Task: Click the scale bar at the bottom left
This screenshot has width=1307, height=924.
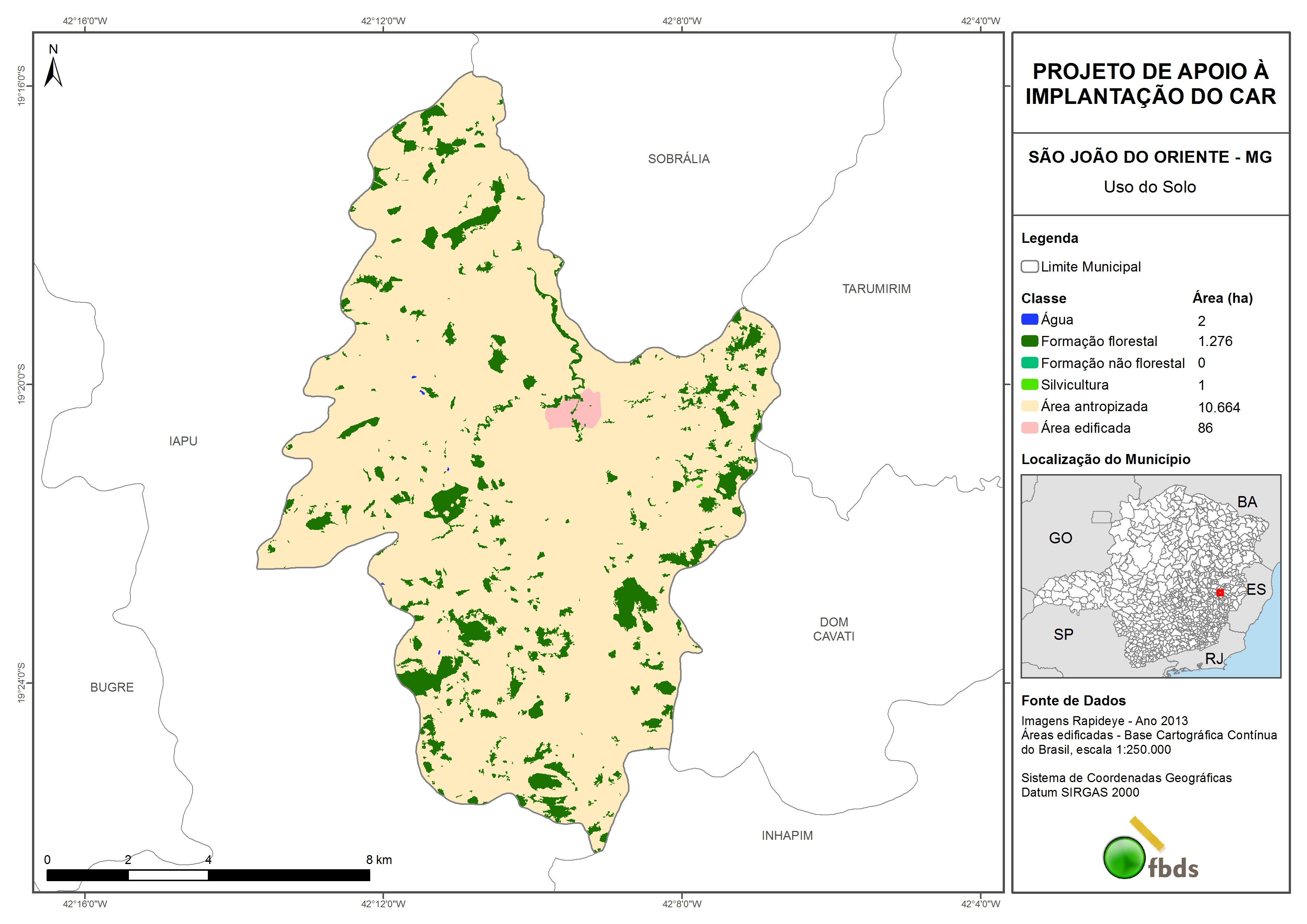Action: [208, 875]
